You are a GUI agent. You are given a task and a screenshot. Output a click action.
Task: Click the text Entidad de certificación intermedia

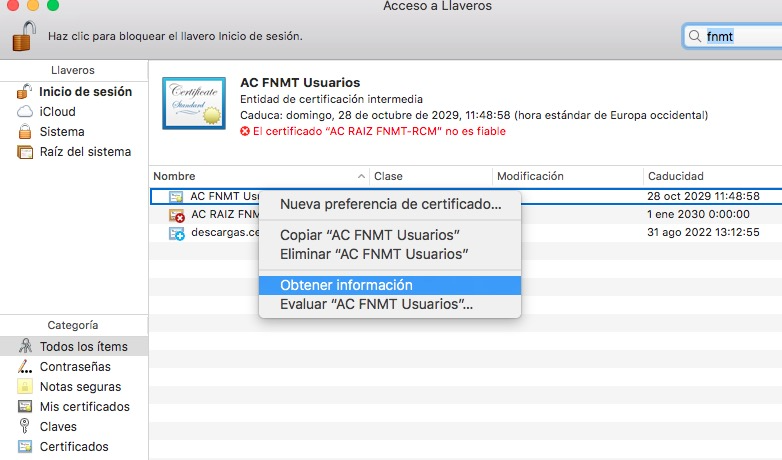tap(331, 99)
